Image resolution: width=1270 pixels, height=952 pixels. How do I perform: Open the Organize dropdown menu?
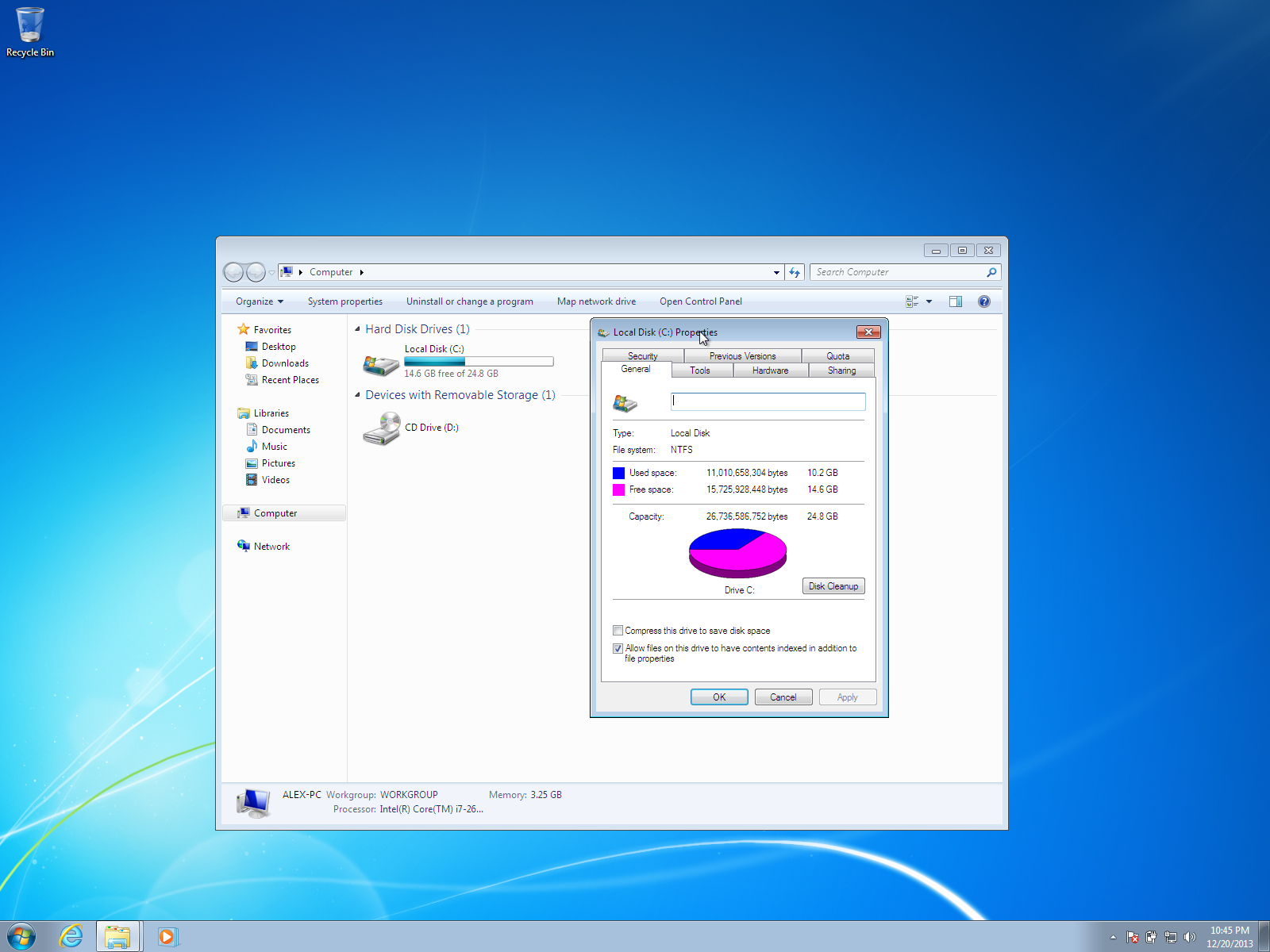[259, 301]
